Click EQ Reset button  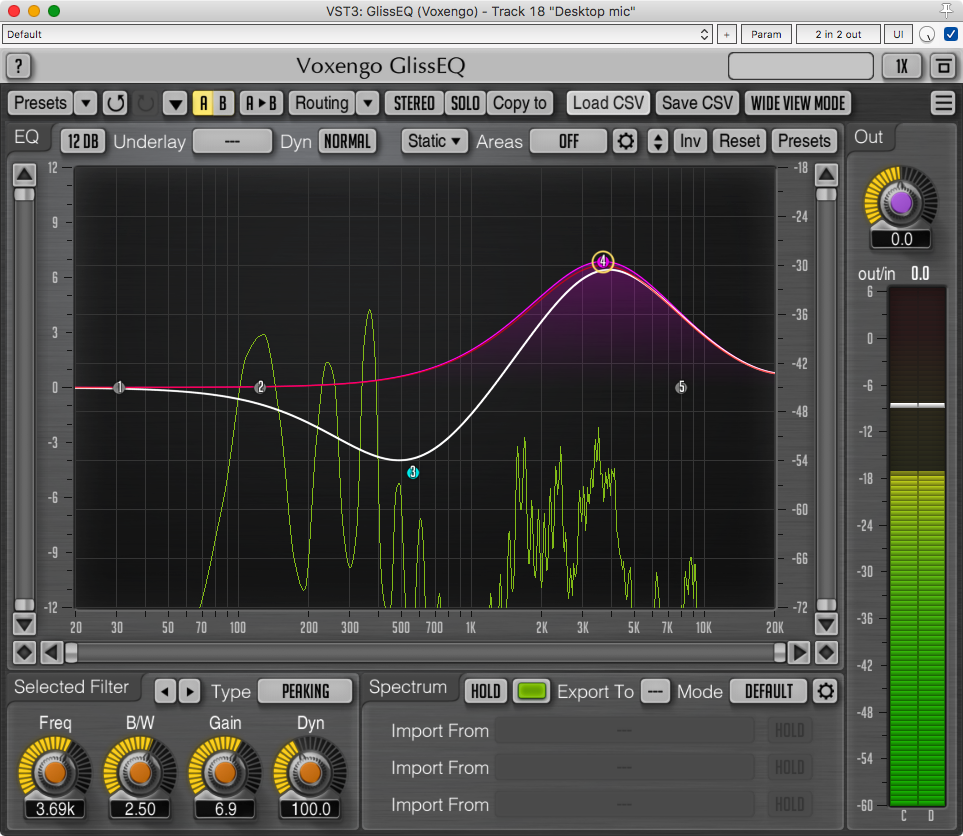click(739, 141)
